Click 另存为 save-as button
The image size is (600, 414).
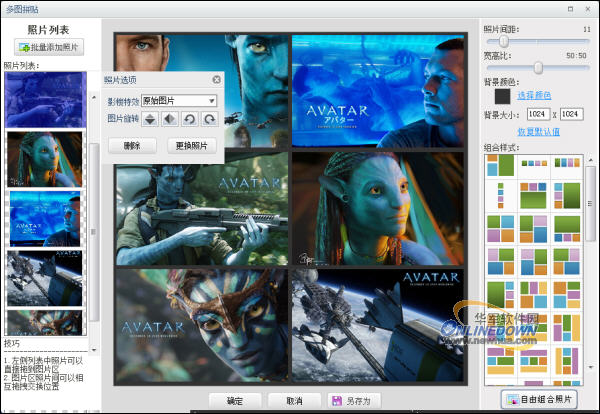(350, 400)
